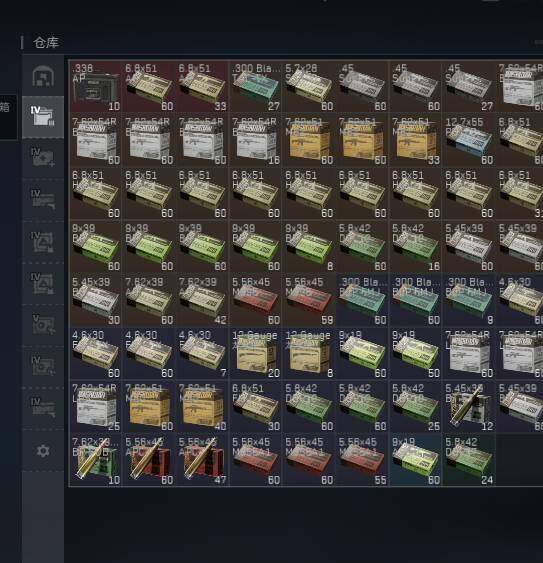Click the 7.62x39 ammo stack of 42
Image resolution: width=543 pixels, height=563 pixels.
click(203, 300)
